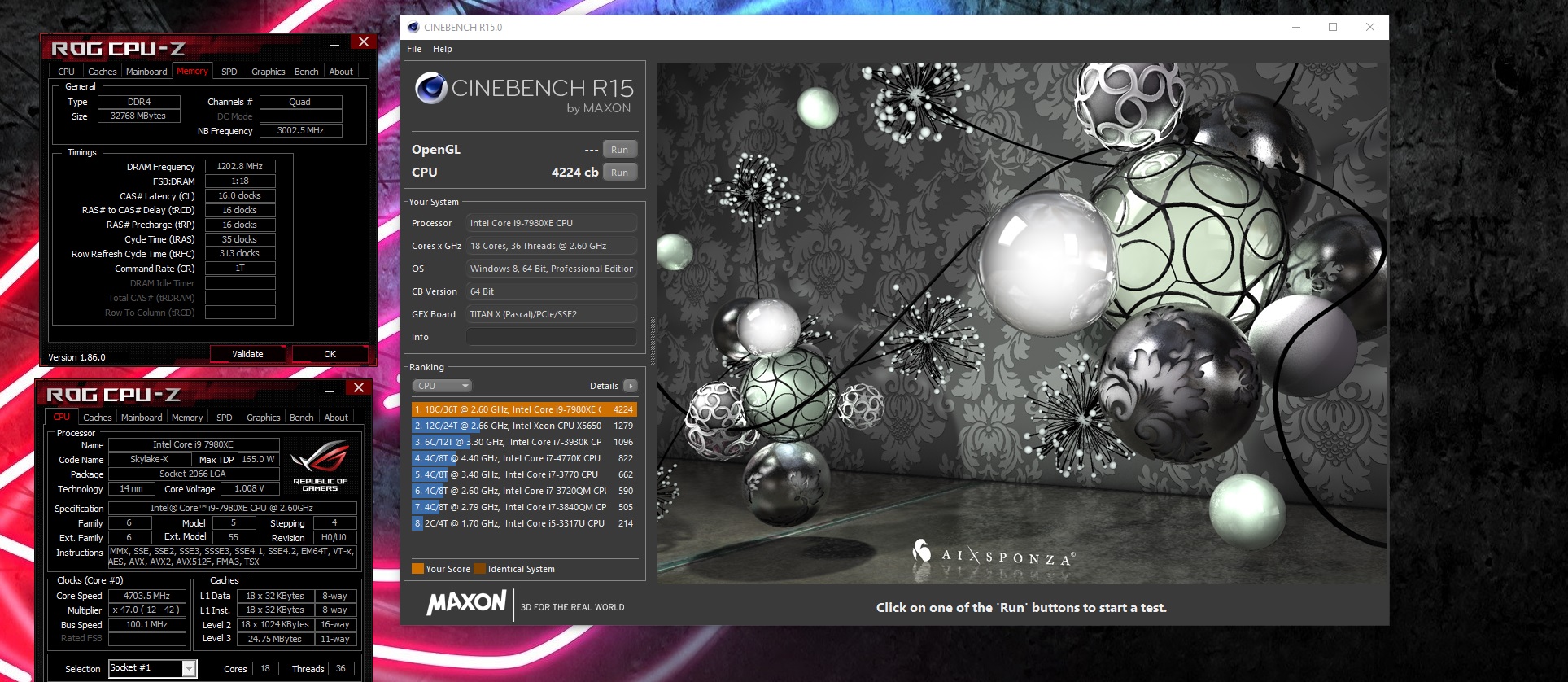Close the Cinebench R15.0 window

(1370, 27)
